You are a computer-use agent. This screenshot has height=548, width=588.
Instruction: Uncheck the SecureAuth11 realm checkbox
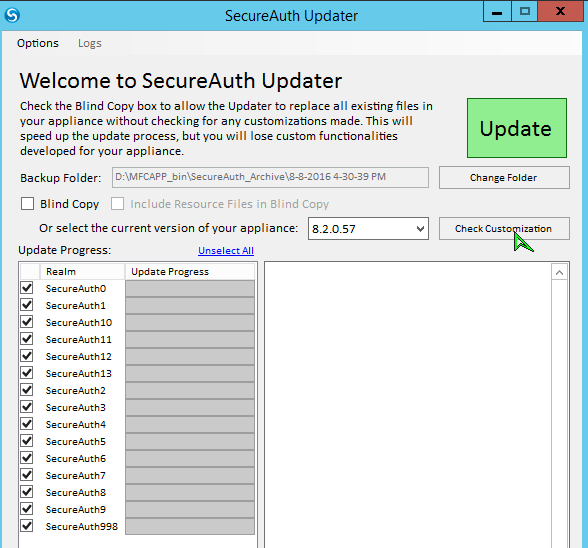tap(27, 339)
